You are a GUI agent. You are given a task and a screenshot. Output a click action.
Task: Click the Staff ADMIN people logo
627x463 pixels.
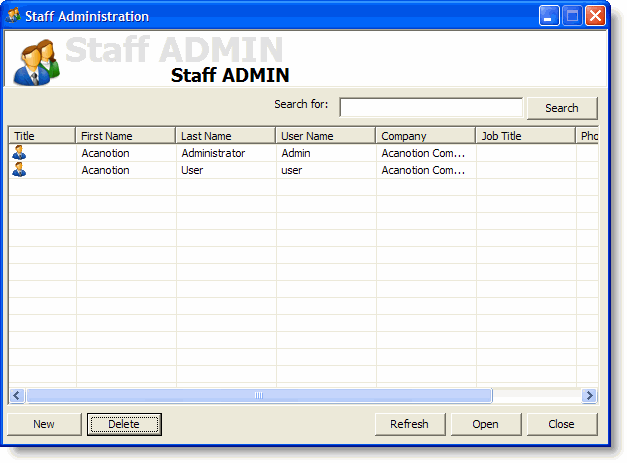point(36,62)
